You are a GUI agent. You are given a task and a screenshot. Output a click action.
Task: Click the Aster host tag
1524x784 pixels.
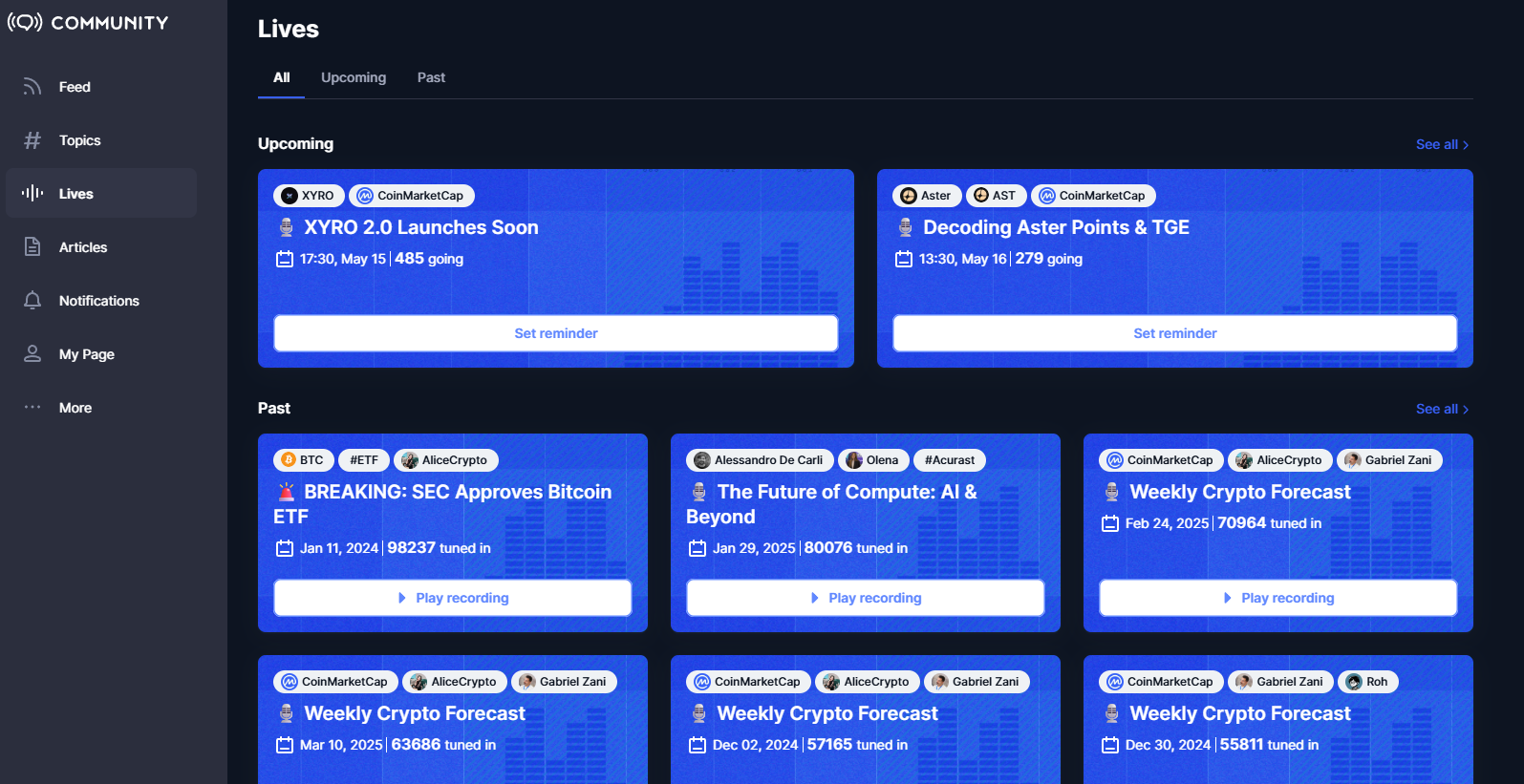click(927, 196)
